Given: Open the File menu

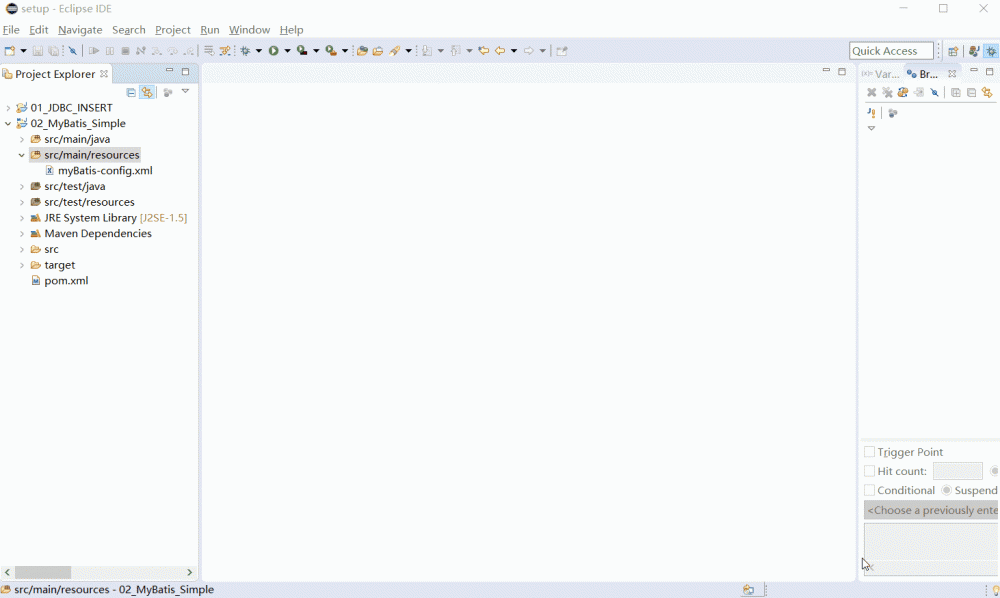Looking at the screenshot, I should click(x=11, y=30).
